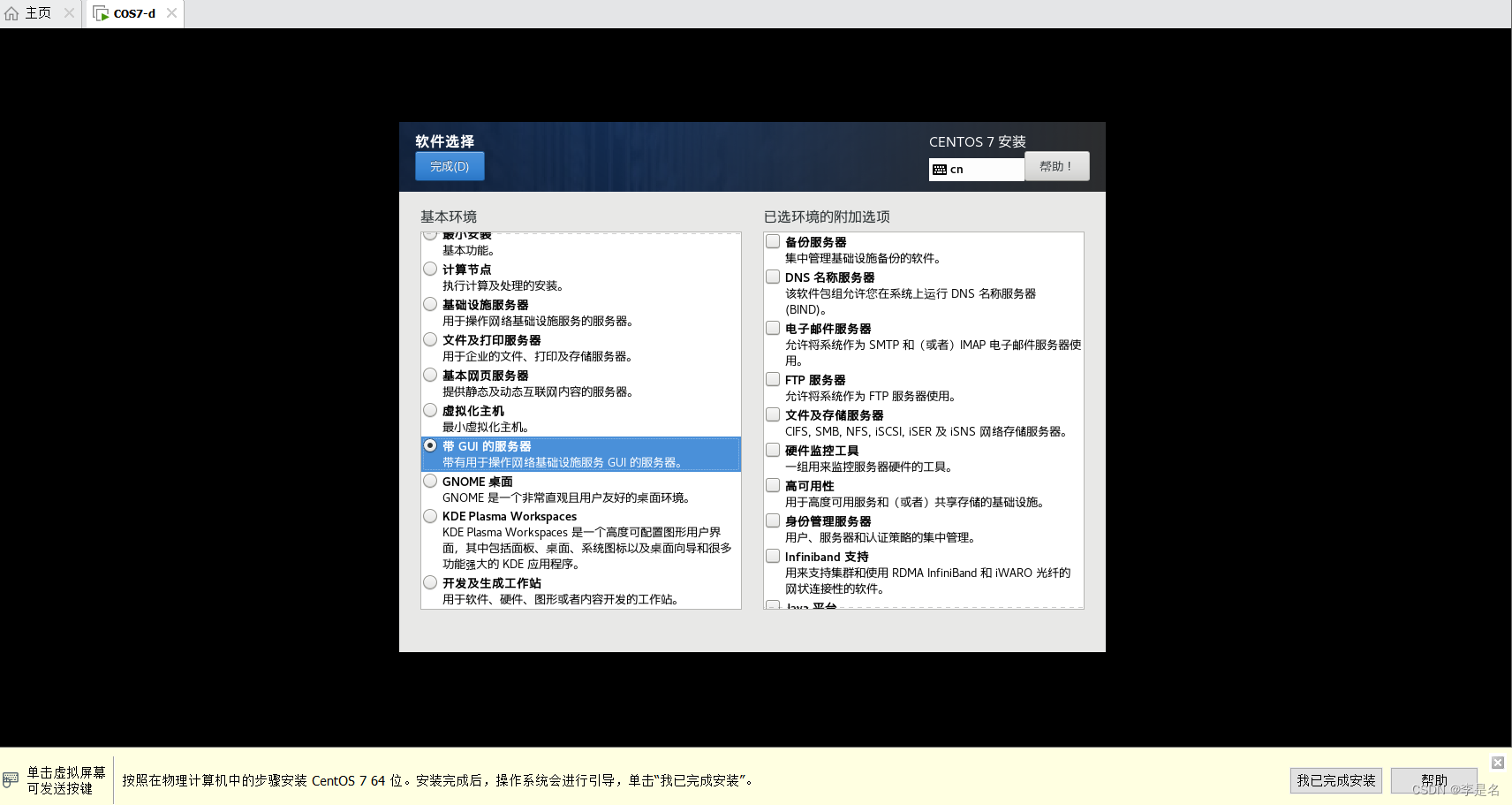The image size is (1512, 805).
Task: Select the 计算节点 radio button
Action: (x=430, y=269)
